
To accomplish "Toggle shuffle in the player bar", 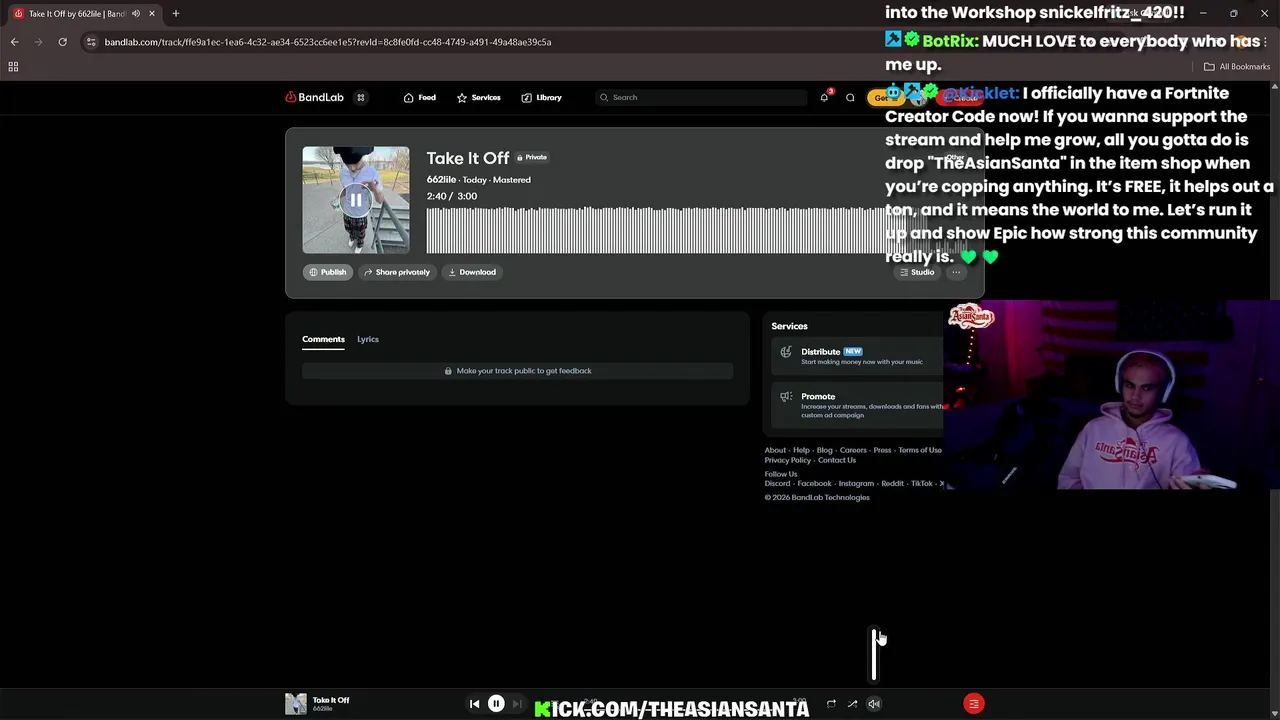I will click(x=852, y=704).
